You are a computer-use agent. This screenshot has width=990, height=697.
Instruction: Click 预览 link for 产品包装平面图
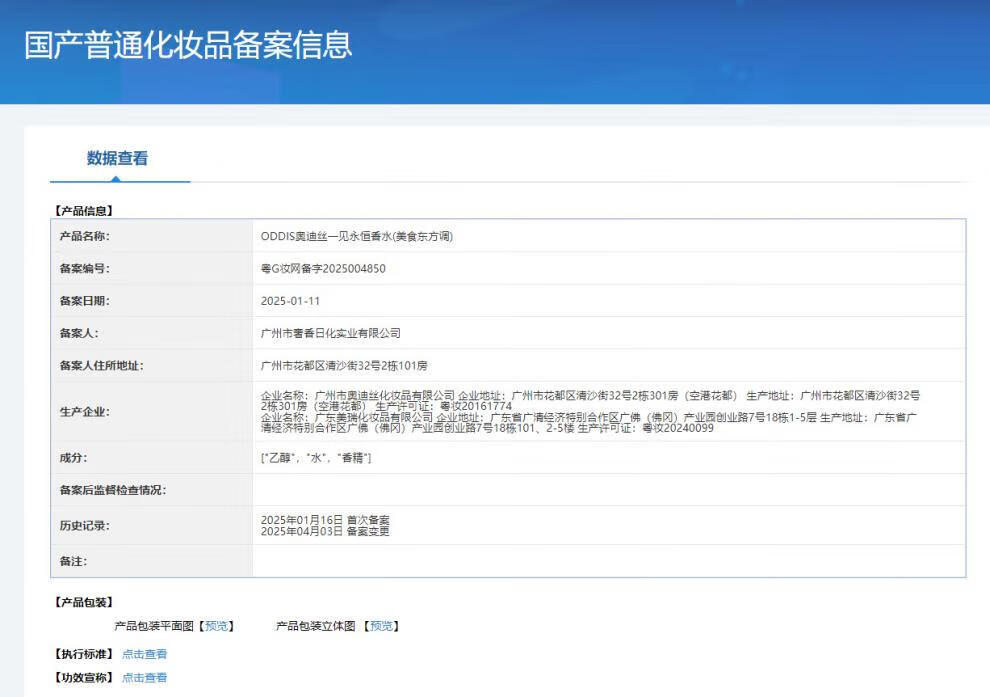(x=216, y=626)
